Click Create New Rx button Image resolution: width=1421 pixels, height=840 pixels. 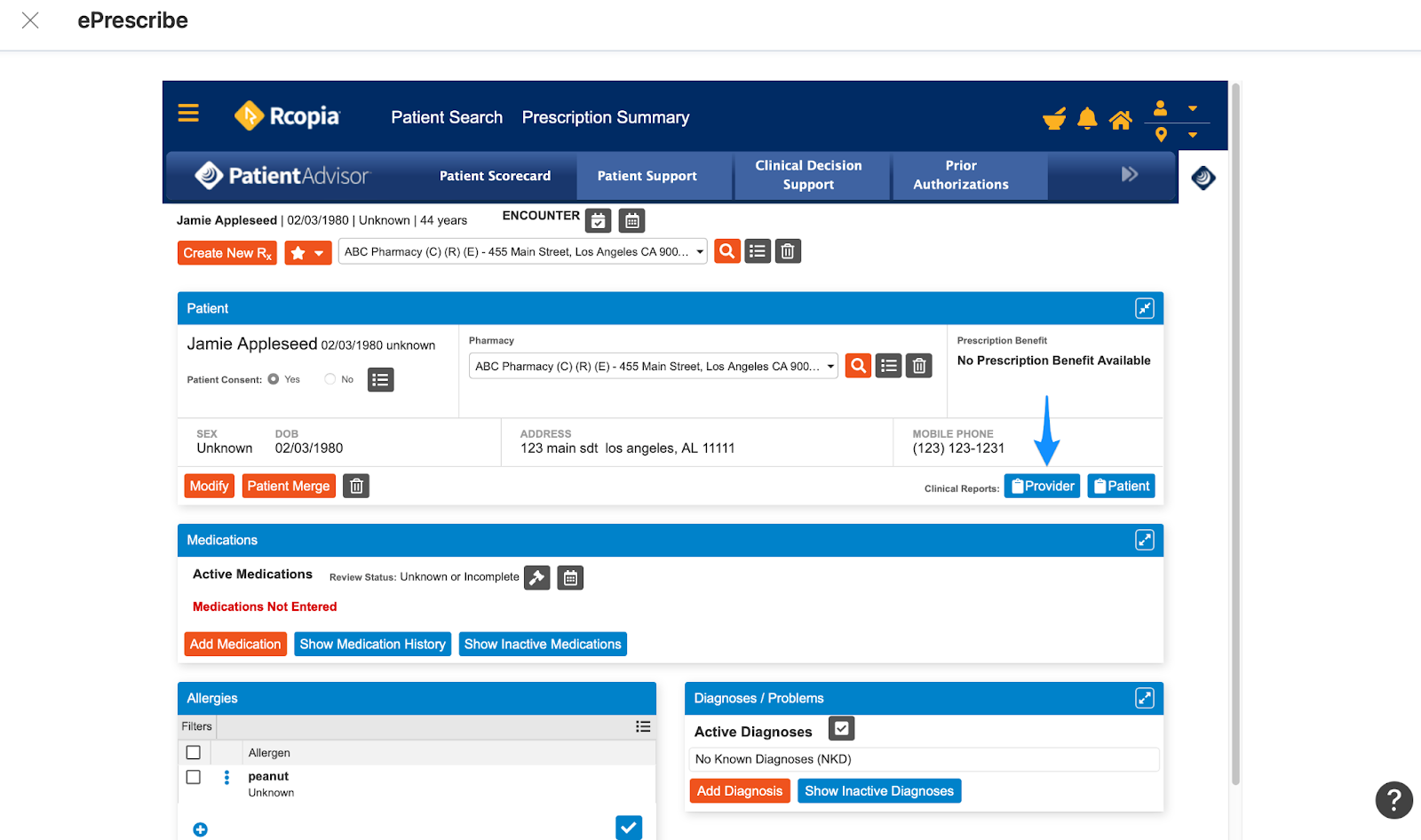(x=227, y=253)
